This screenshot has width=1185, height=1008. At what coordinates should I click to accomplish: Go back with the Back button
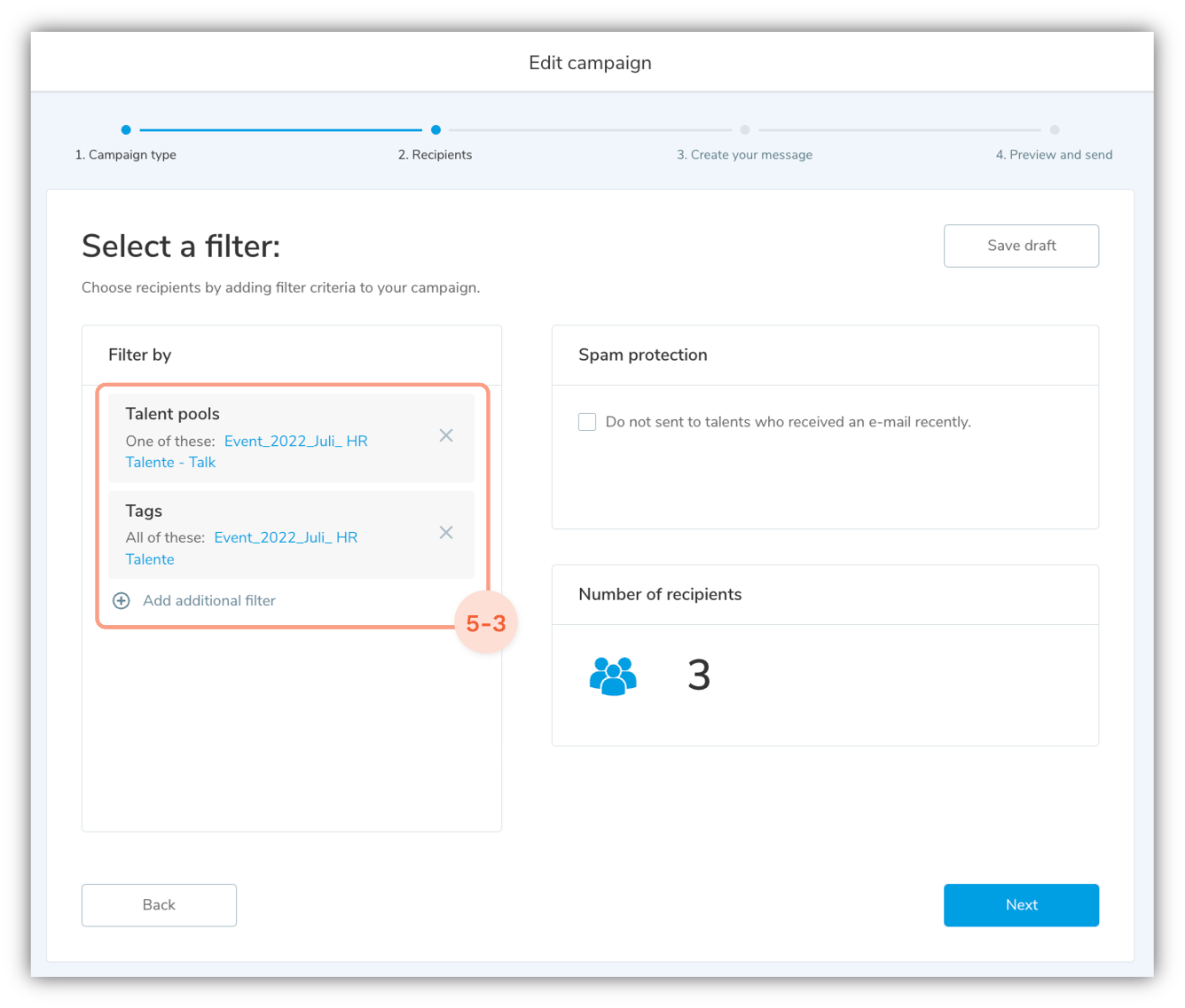[159, 905]
